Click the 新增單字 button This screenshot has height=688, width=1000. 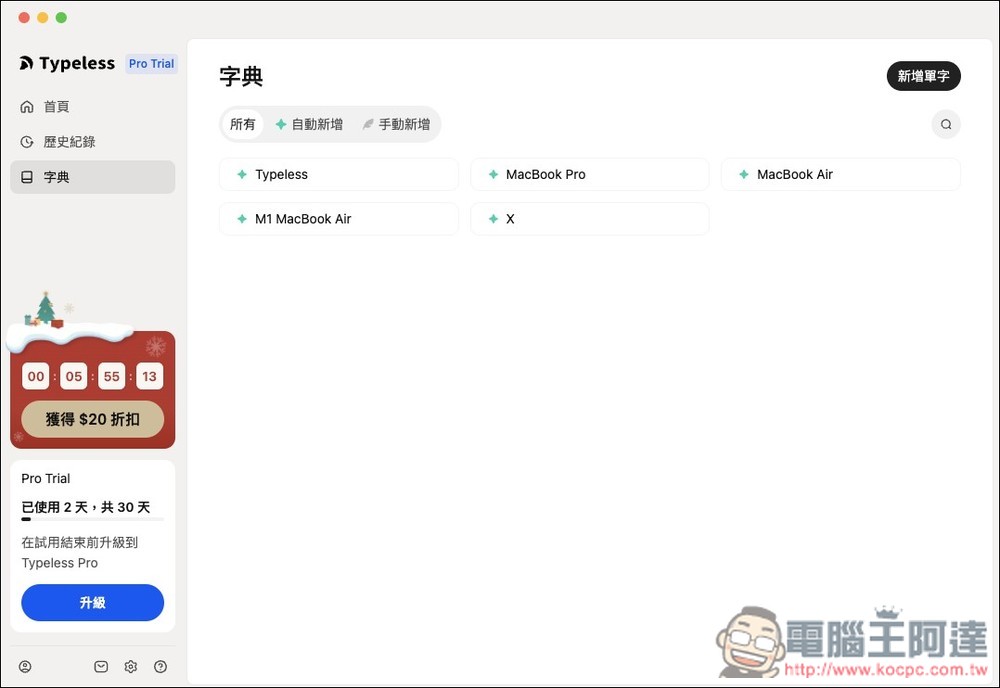tap(923, 76)
